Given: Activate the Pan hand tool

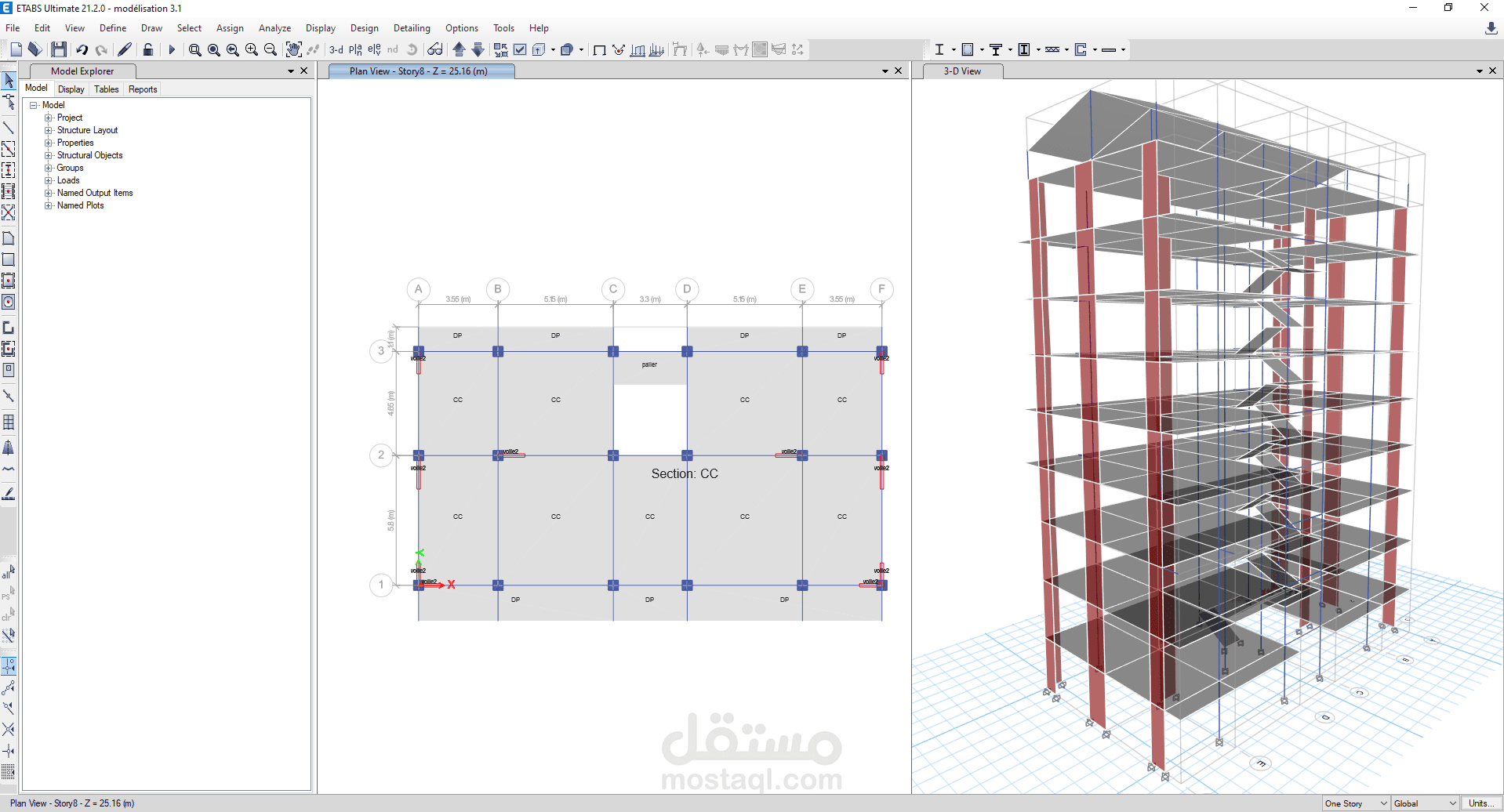Looking at the screenshot, I should point(293,49).
